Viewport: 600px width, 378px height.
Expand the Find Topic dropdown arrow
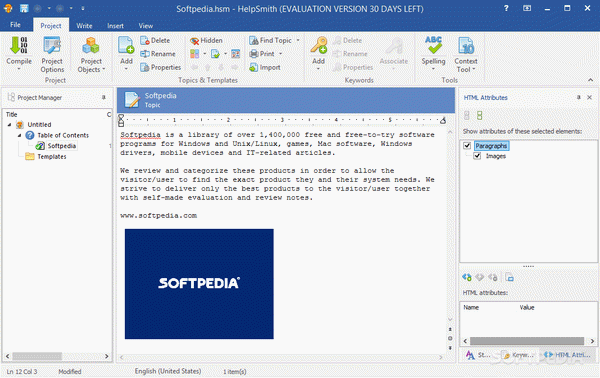click(298, 40)
